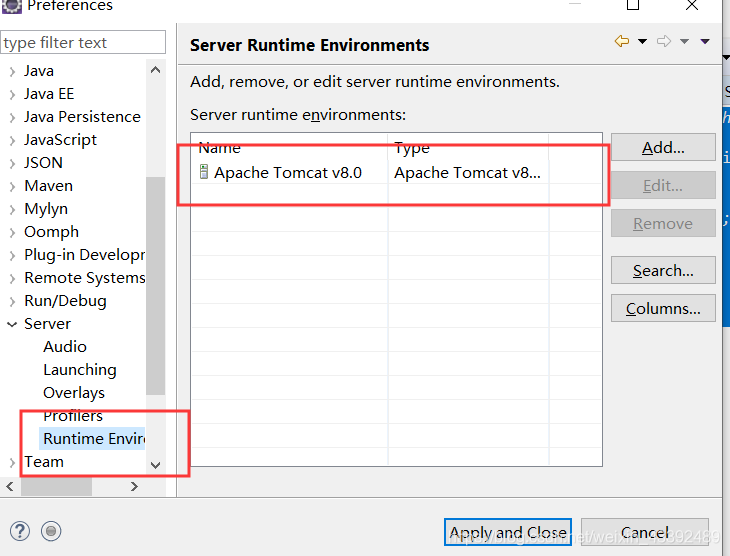Screen dimensions: 730x556
Task: Click the back navigation arrow icon
Action: (622, 41)
